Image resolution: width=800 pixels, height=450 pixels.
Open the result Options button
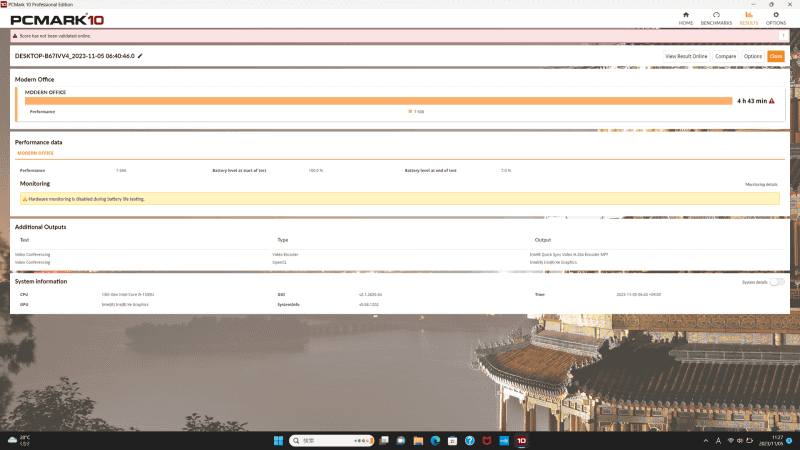753,56
